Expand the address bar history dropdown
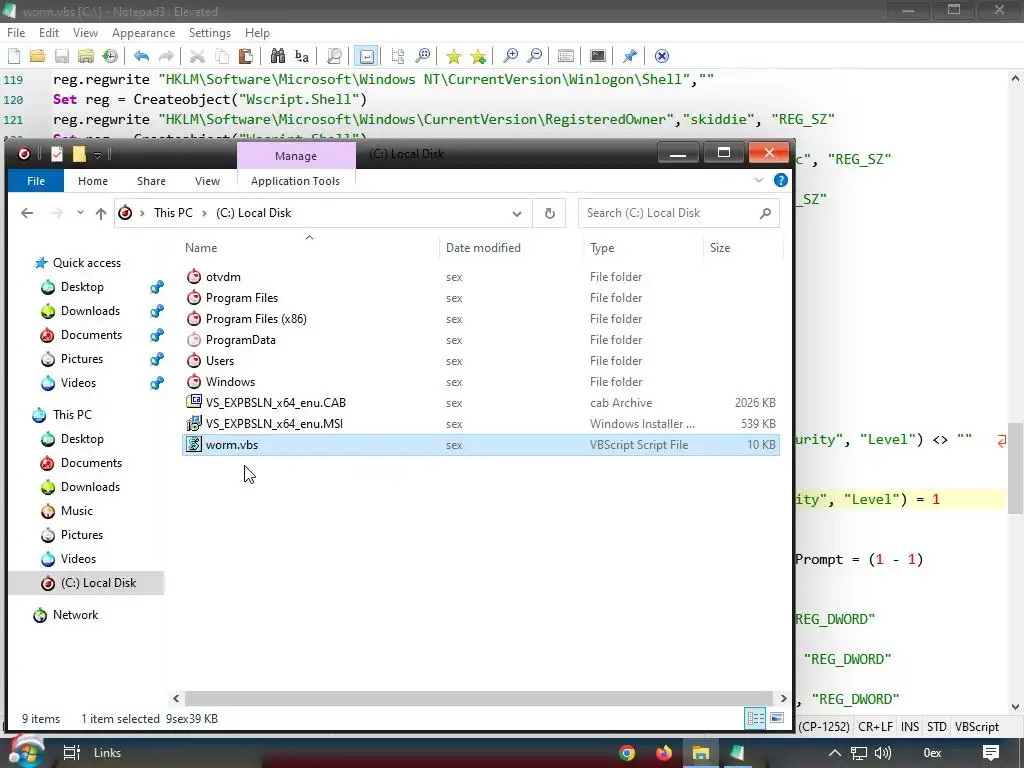The image size is (1024, 768). point(517,214)
